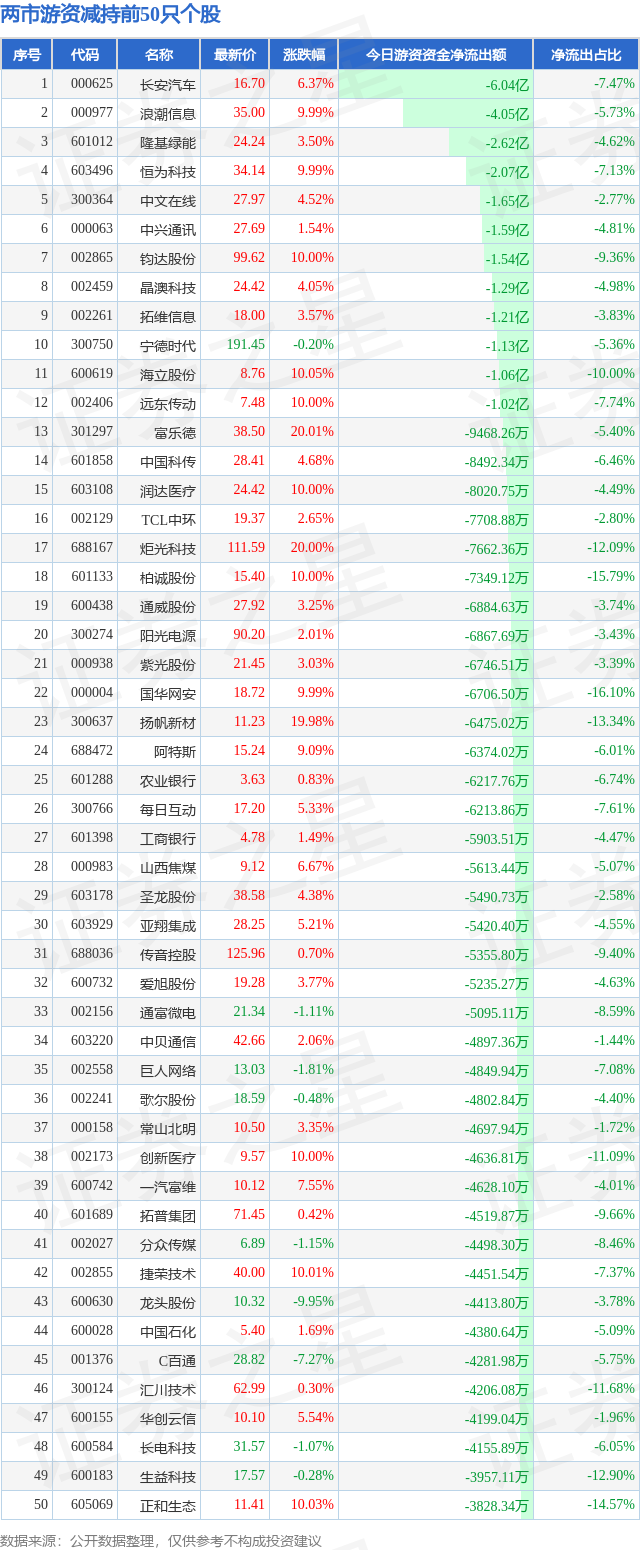Click -12.90% ratio for 生益科技

612,1476
